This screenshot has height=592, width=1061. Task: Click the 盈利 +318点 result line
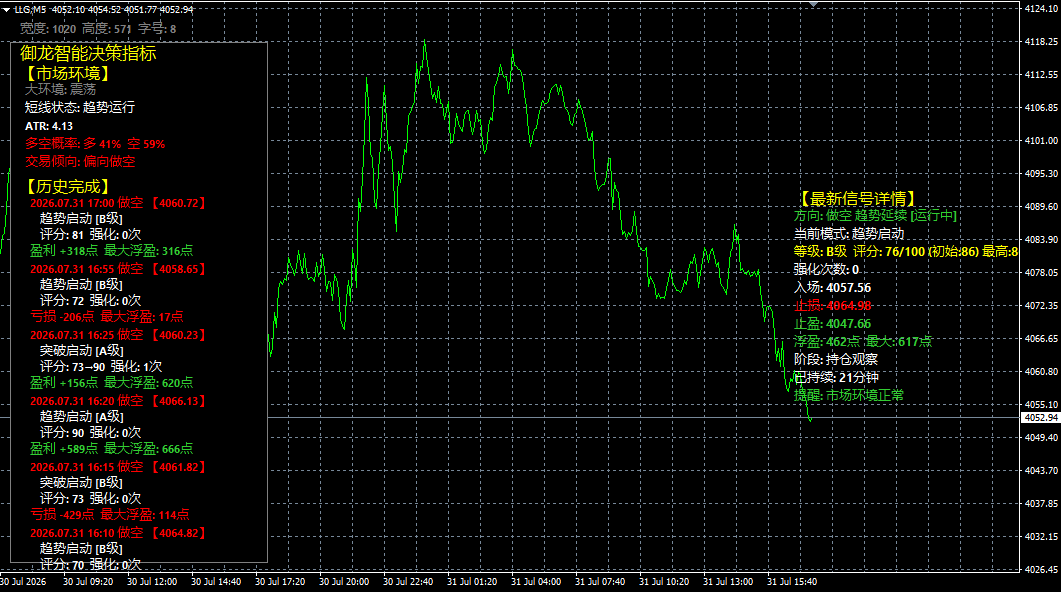pos(111,251)
